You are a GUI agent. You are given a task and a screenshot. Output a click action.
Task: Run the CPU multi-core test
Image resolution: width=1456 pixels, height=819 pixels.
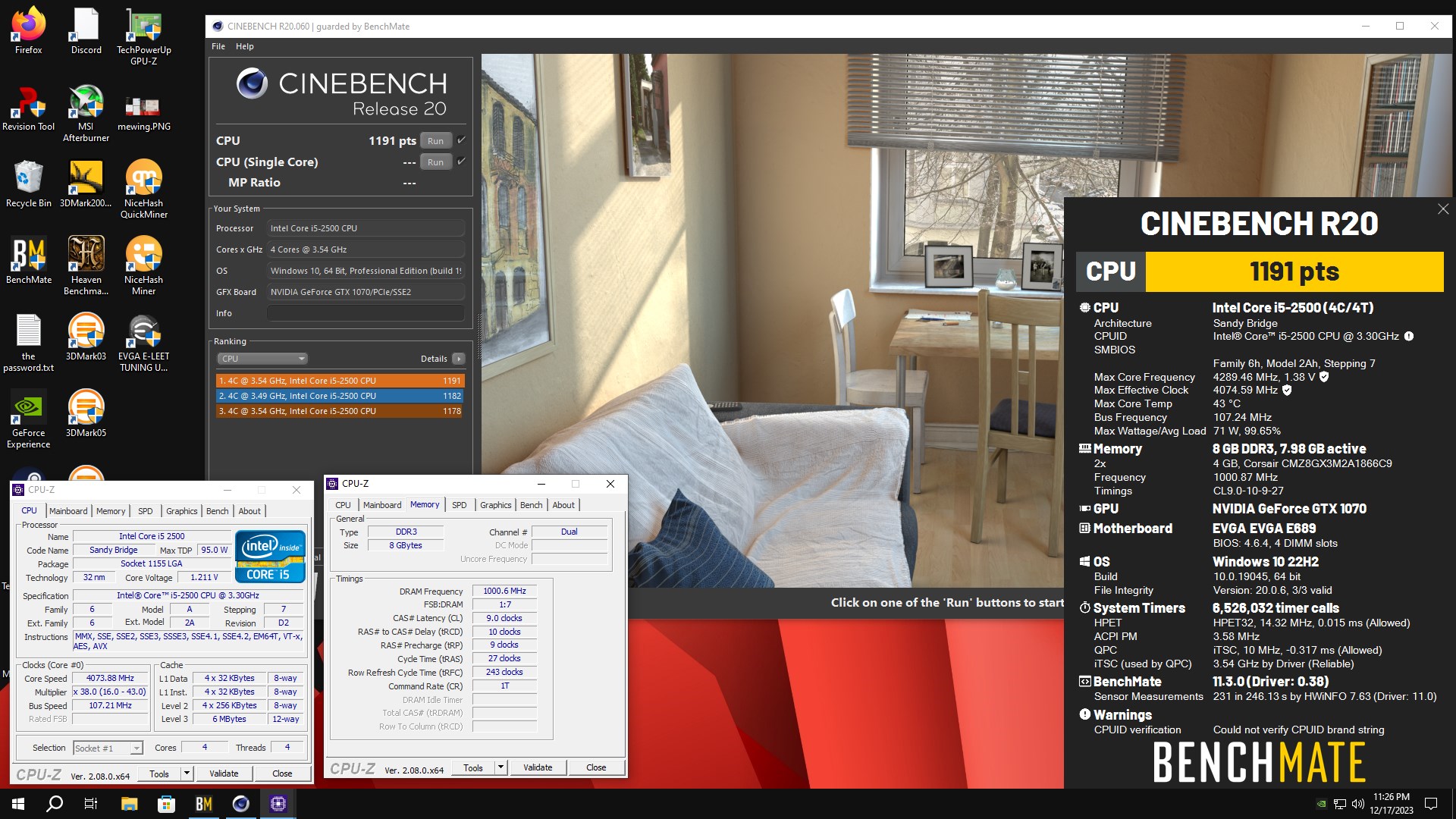click(436, 141)
